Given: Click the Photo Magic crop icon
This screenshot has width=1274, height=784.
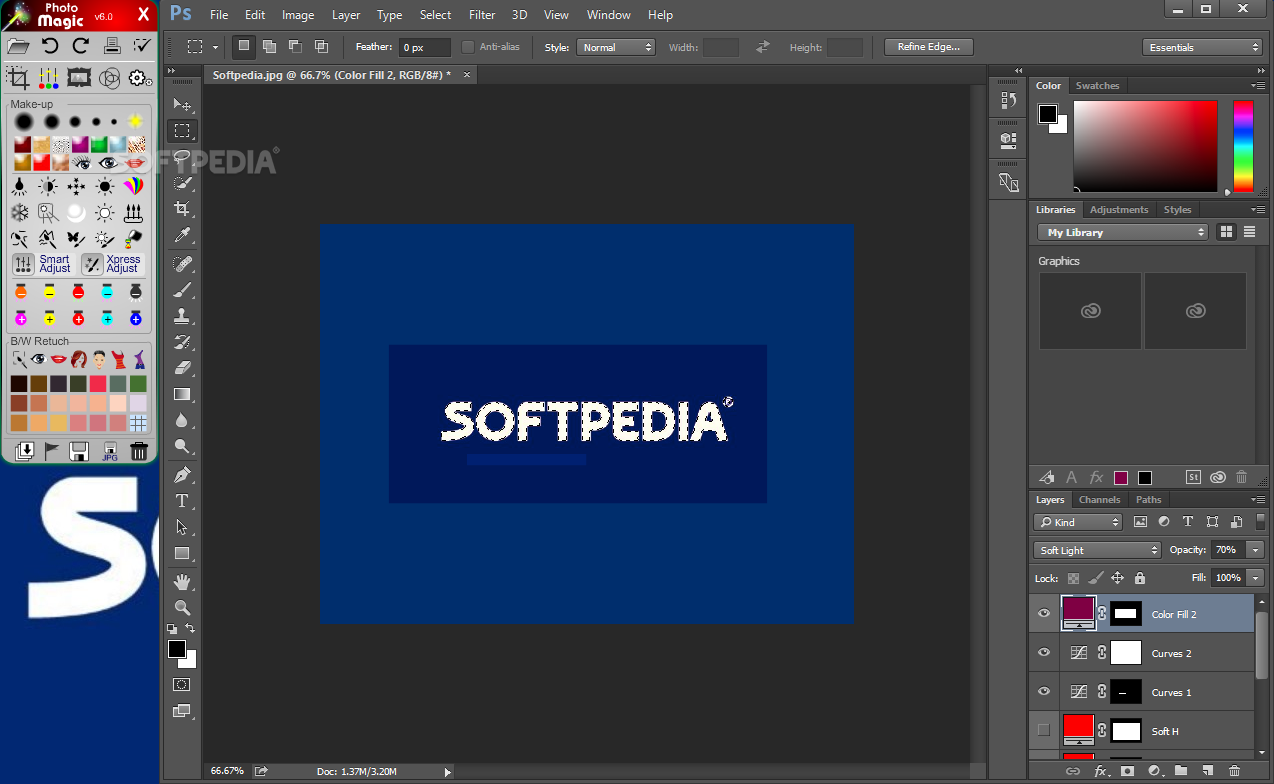Looking at the screenshot, I should (18, 77).
